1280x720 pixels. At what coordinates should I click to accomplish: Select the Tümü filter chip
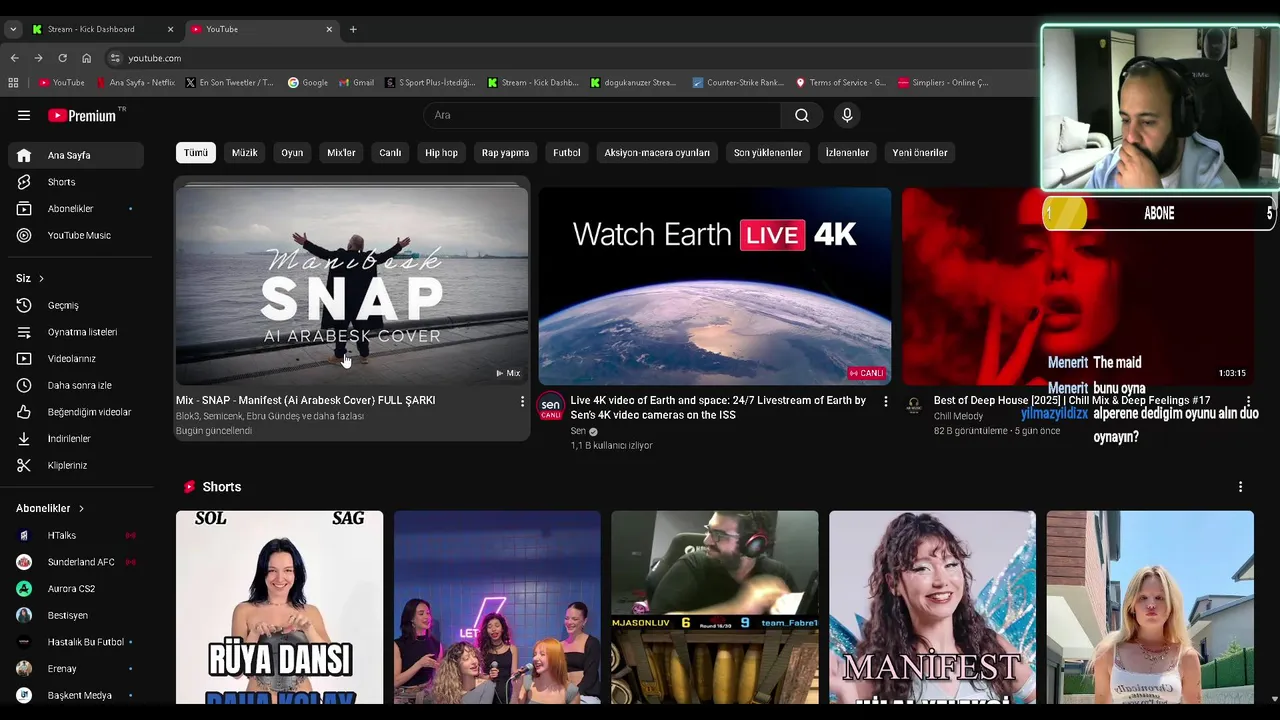[196, 153]
